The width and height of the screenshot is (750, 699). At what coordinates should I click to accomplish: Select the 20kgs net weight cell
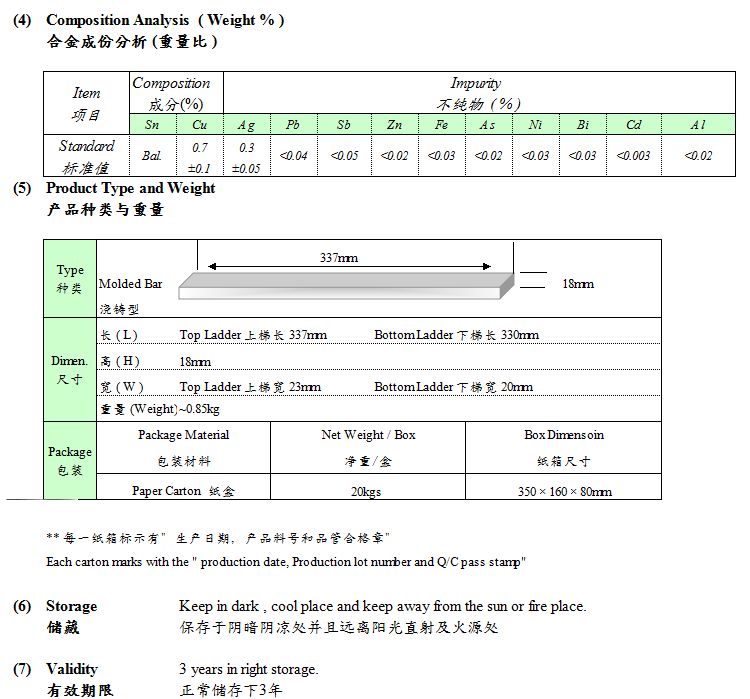coord(369,491)
